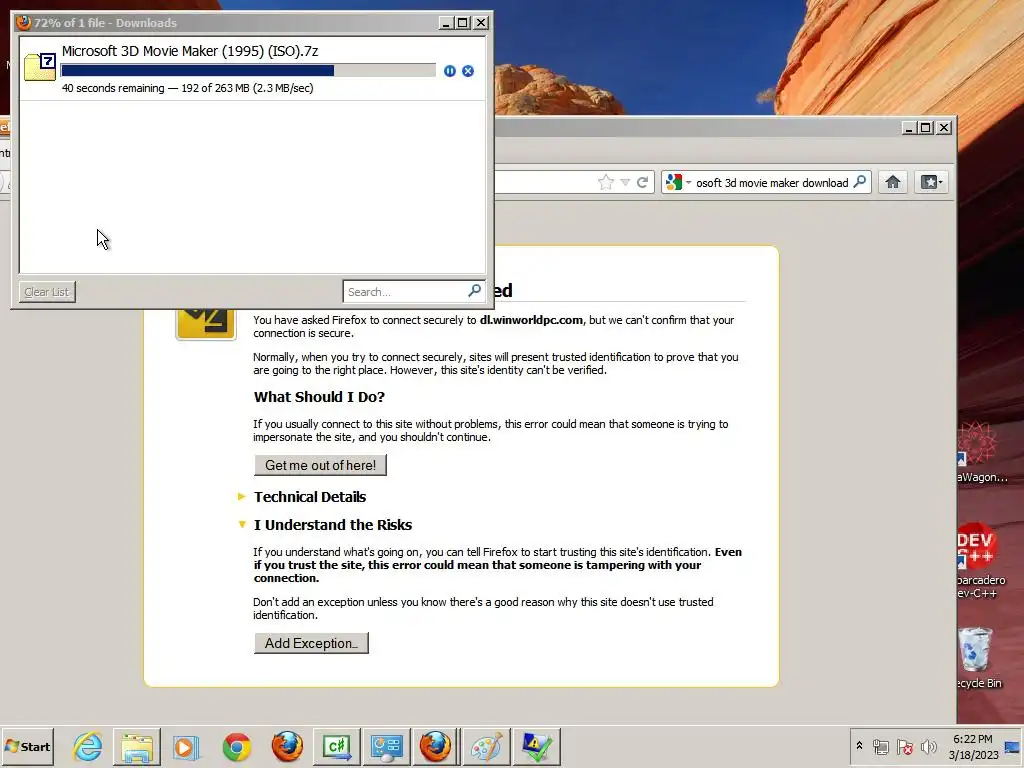Click the download progress bar
1024x768 pixels.
[x=248, y=71]
